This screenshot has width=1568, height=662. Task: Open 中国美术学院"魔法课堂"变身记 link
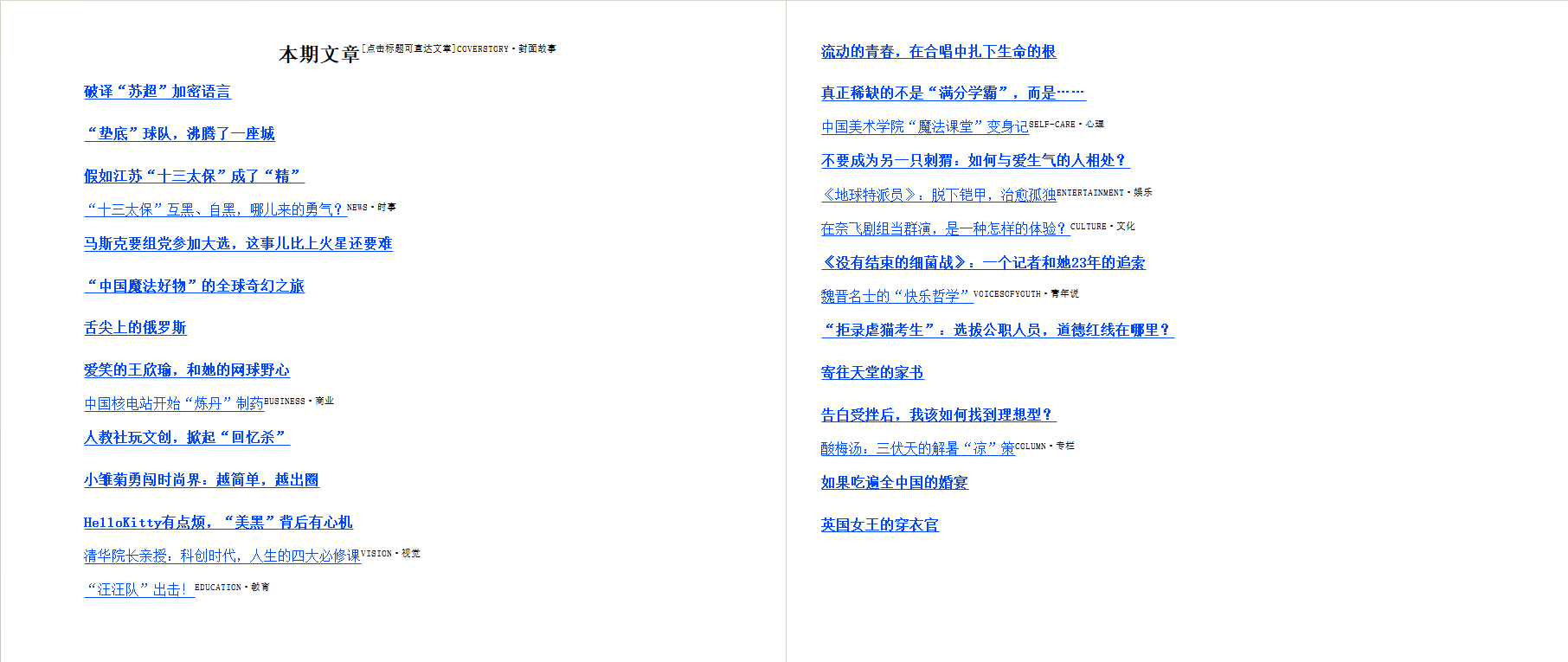click(x=924, y=127)
